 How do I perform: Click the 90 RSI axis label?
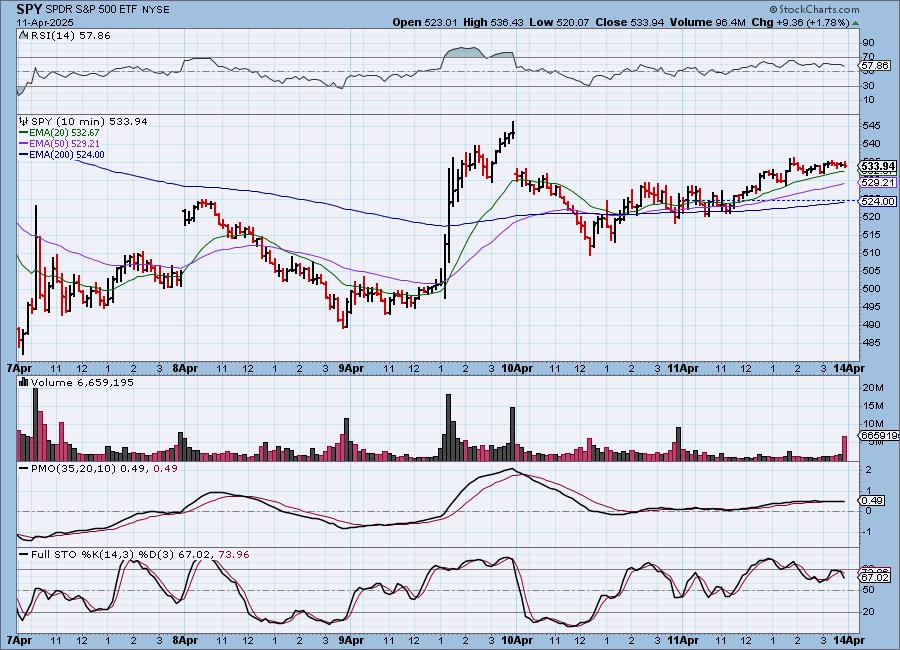tap(869, 42)
